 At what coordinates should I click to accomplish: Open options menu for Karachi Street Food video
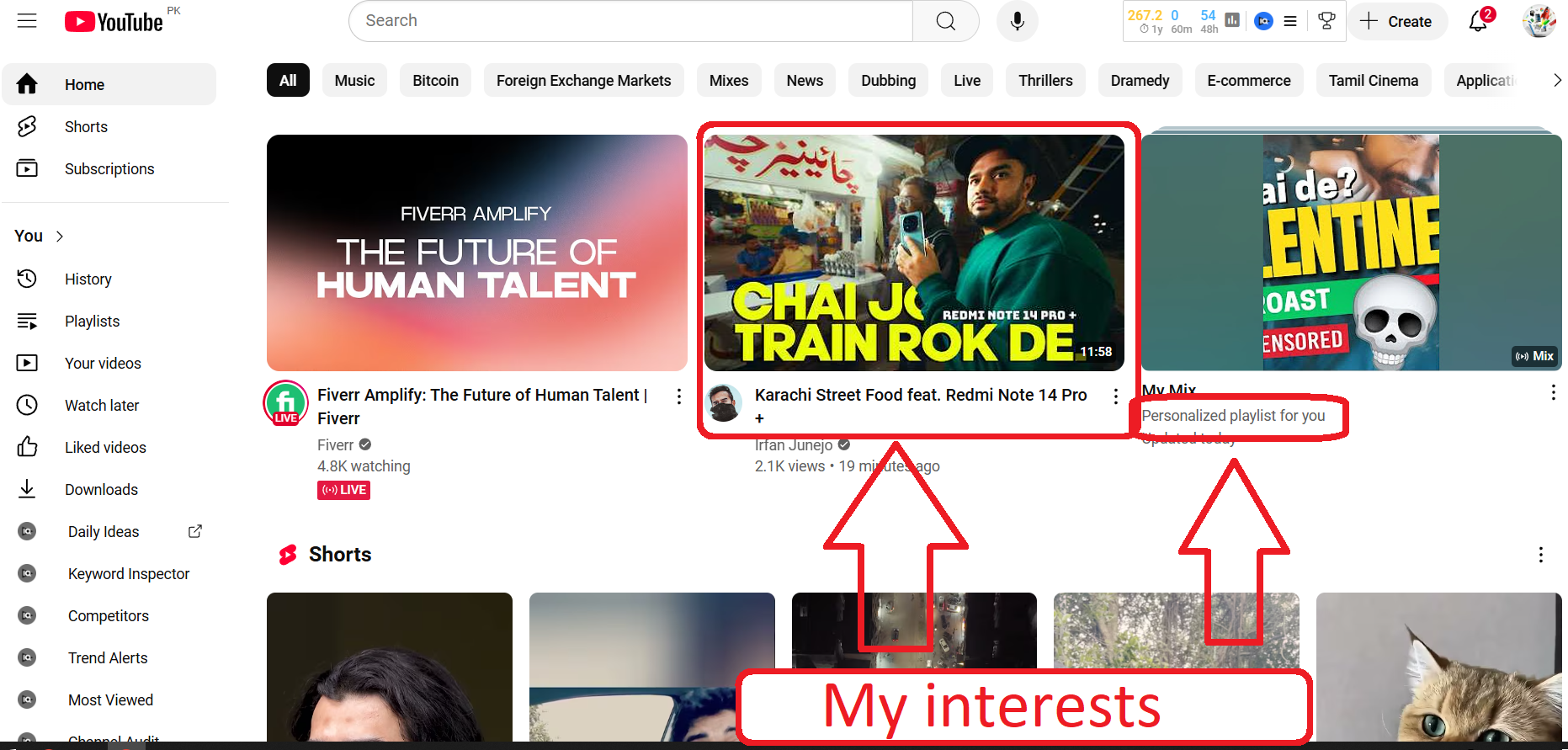coord(1116,396)
